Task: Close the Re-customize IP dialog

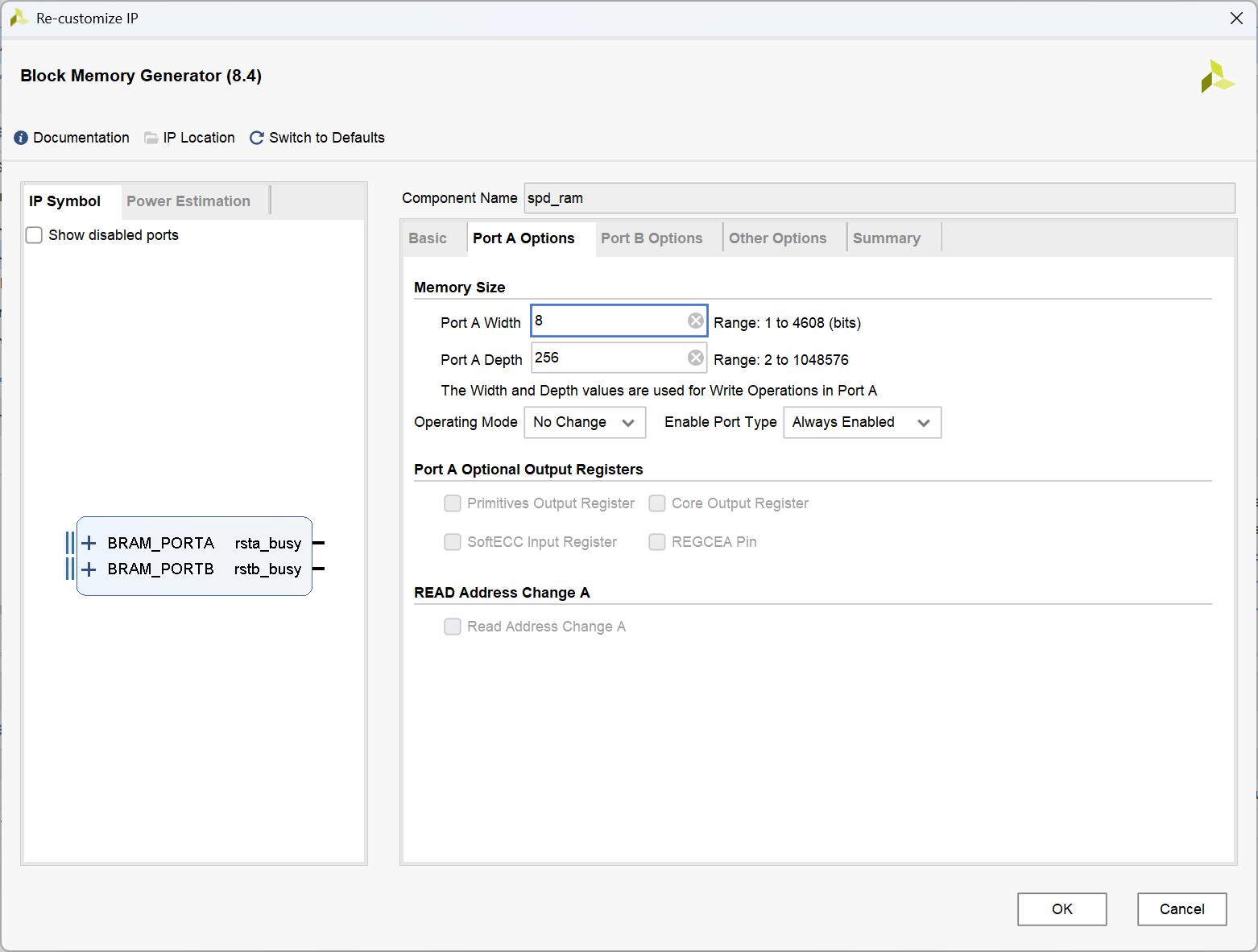Action: coord(1236,18)
